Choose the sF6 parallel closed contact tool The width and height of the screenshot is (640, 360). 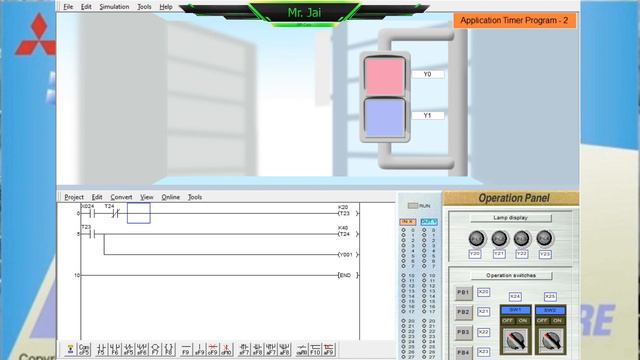click(x=142, y=349)
